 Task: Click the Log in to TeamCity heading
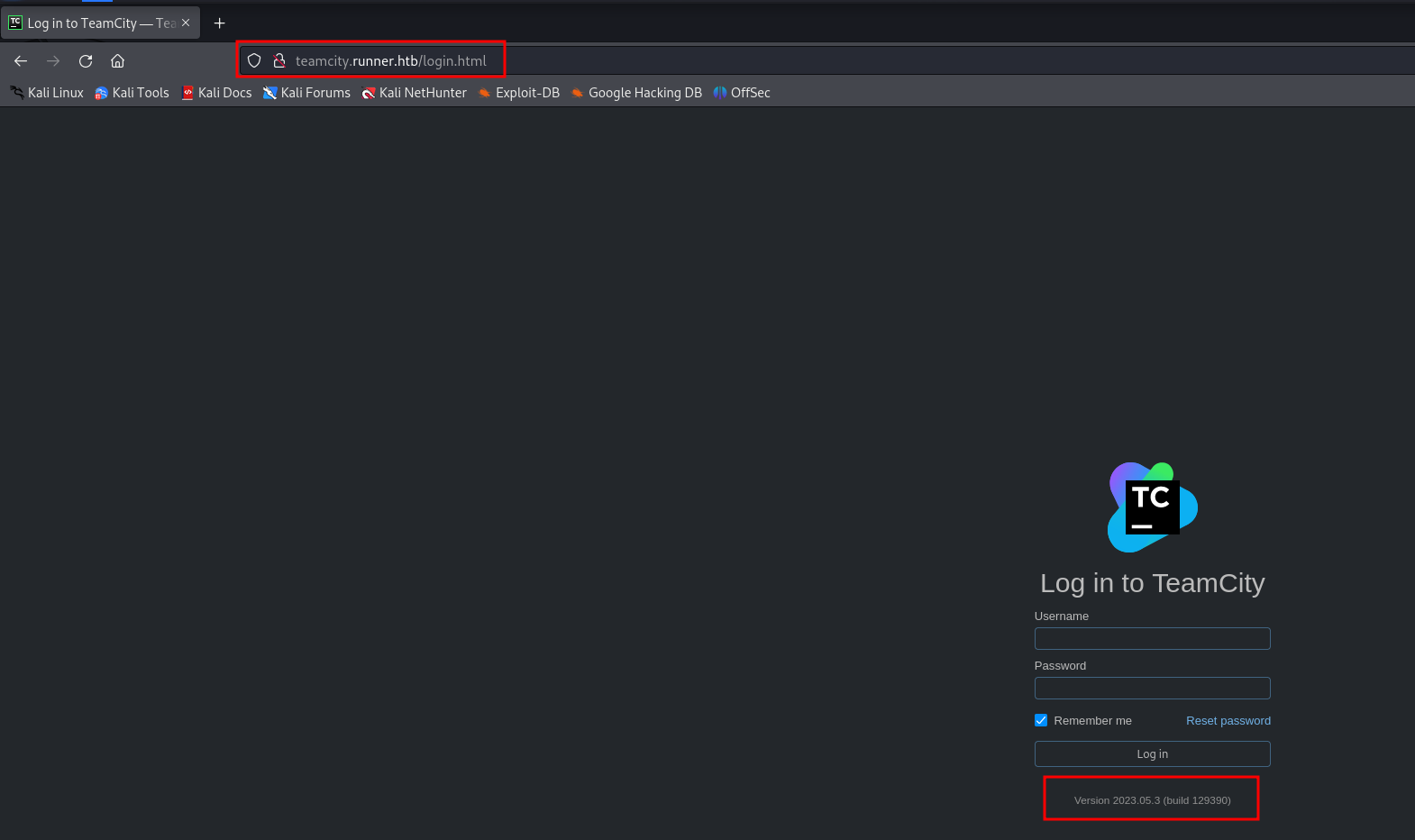click(x=1152, y=583)
